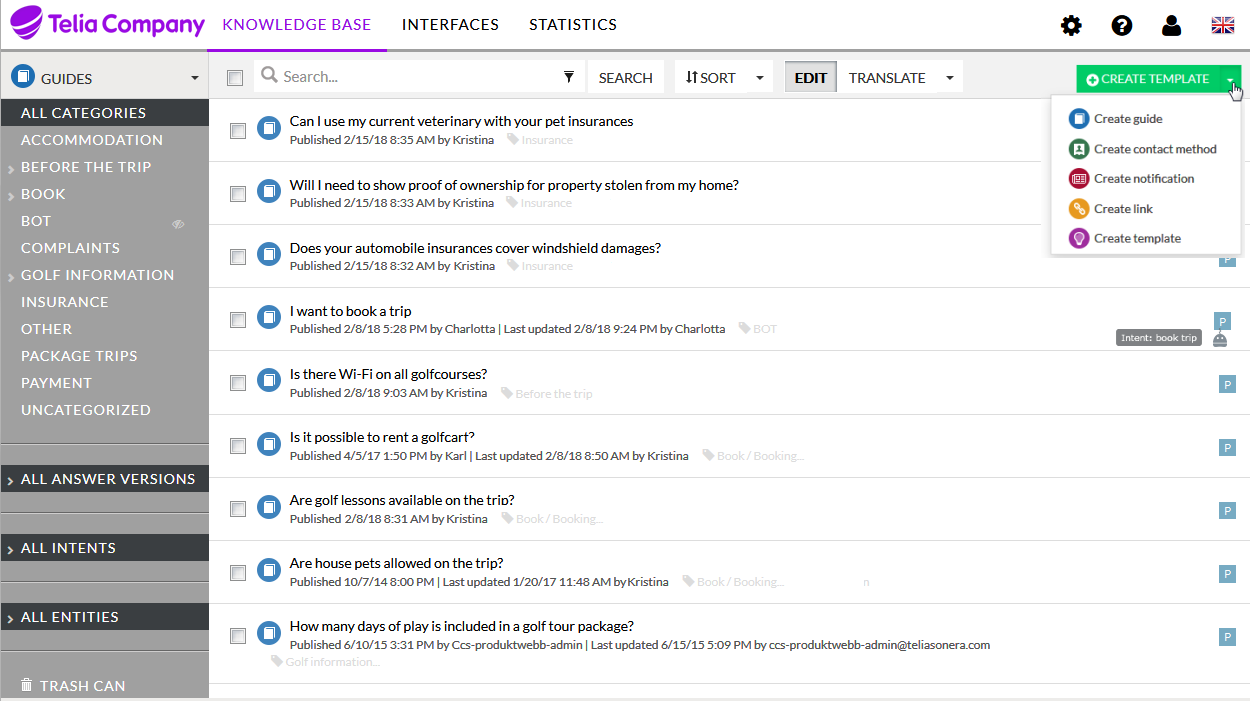Select checkbox for 'Are house pets allowed on the trip?'
The height and width of the screenshot is (701, 1250).
[x=238, y=573]
